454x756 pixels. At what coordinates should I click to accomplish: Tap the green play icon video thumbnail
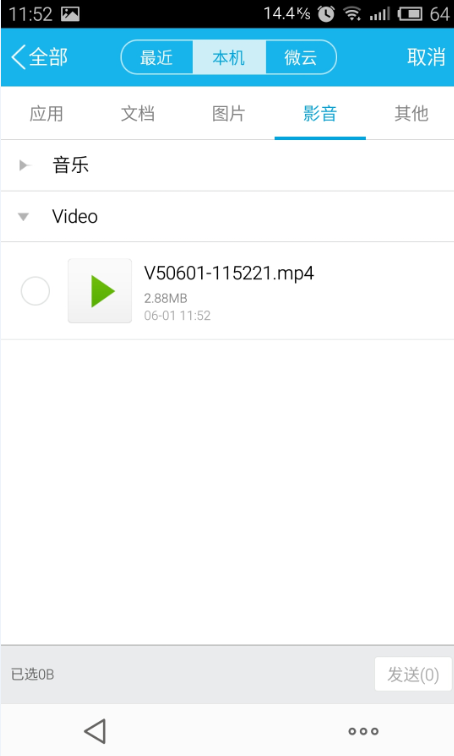(100, 291)
